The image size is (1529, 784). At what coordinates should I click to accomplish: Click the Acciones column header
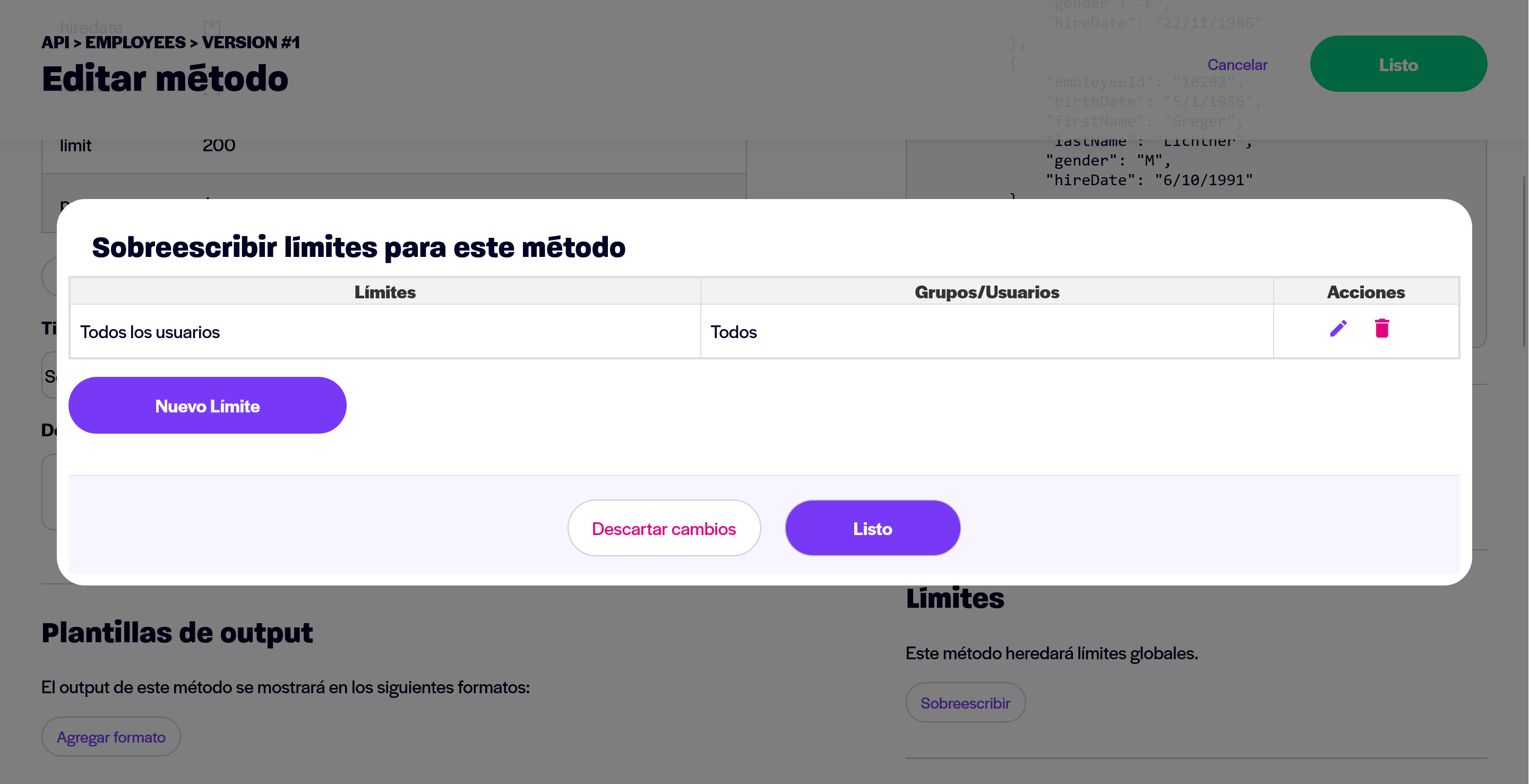(x=1366, y=291)
